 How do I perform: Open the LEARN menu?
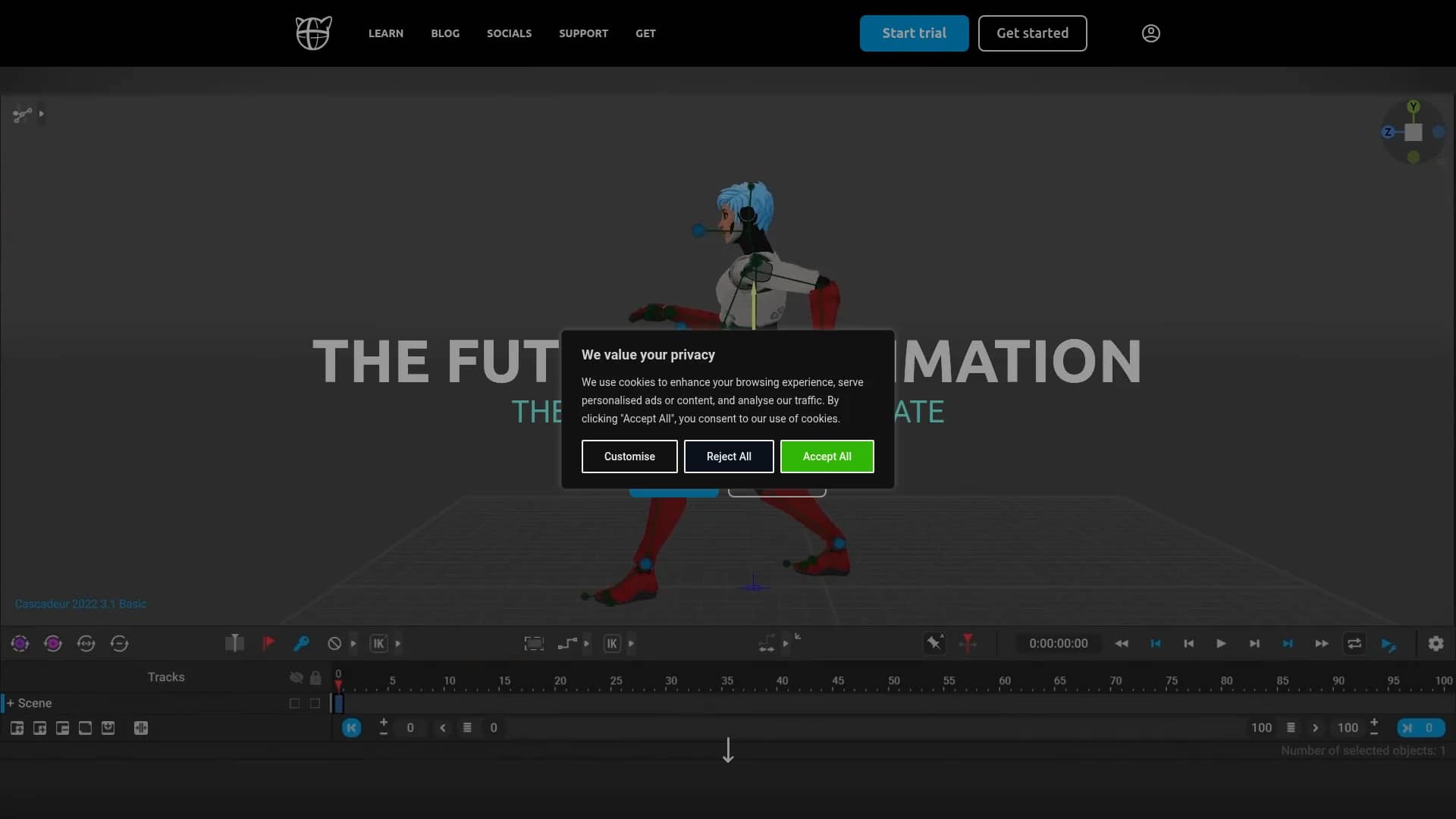pyautogui.click(x=386, y=33)
